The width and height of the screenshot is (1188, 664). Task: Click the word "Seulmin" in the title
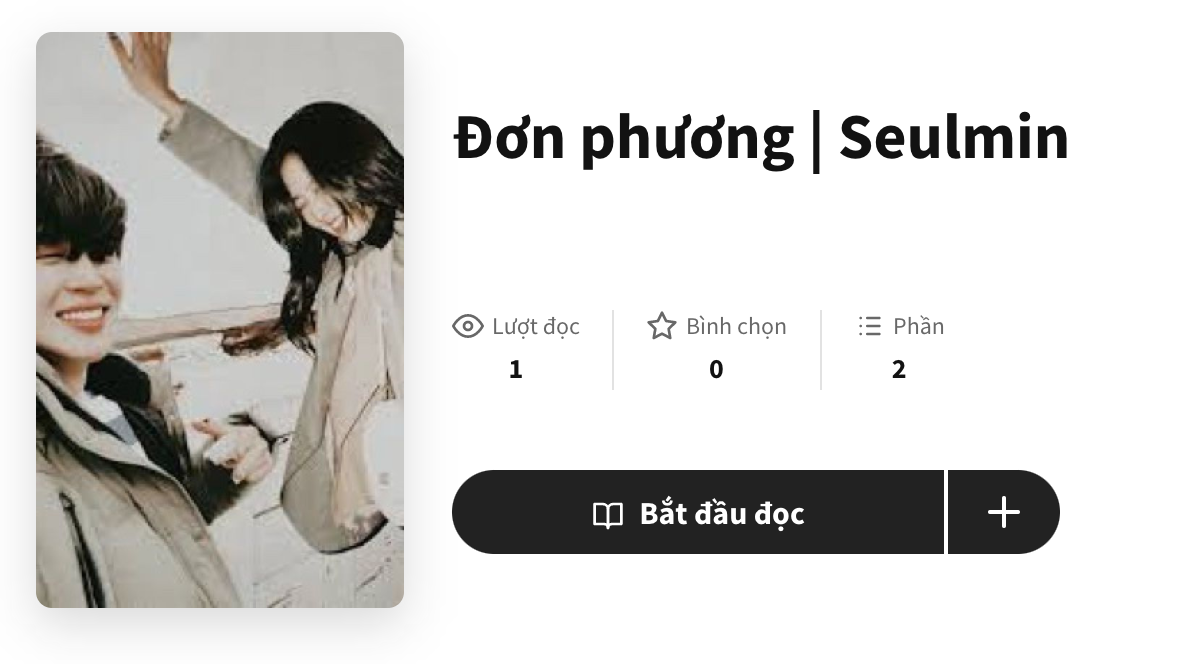coord(953,138)
